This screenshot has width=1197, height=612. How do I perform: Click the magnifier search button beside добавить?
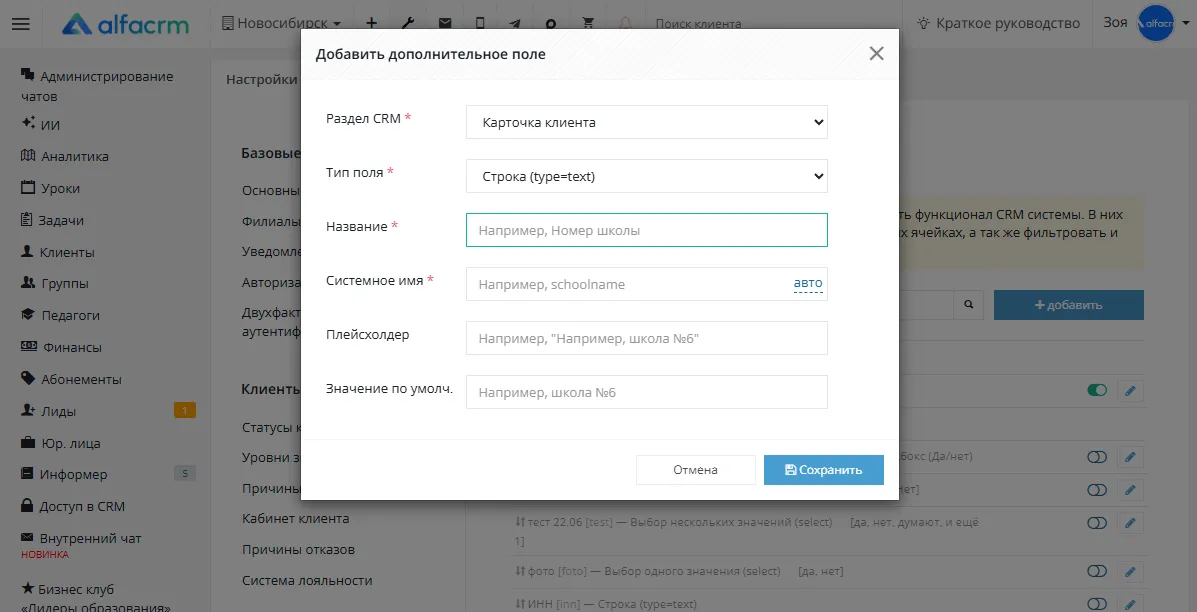969,304
